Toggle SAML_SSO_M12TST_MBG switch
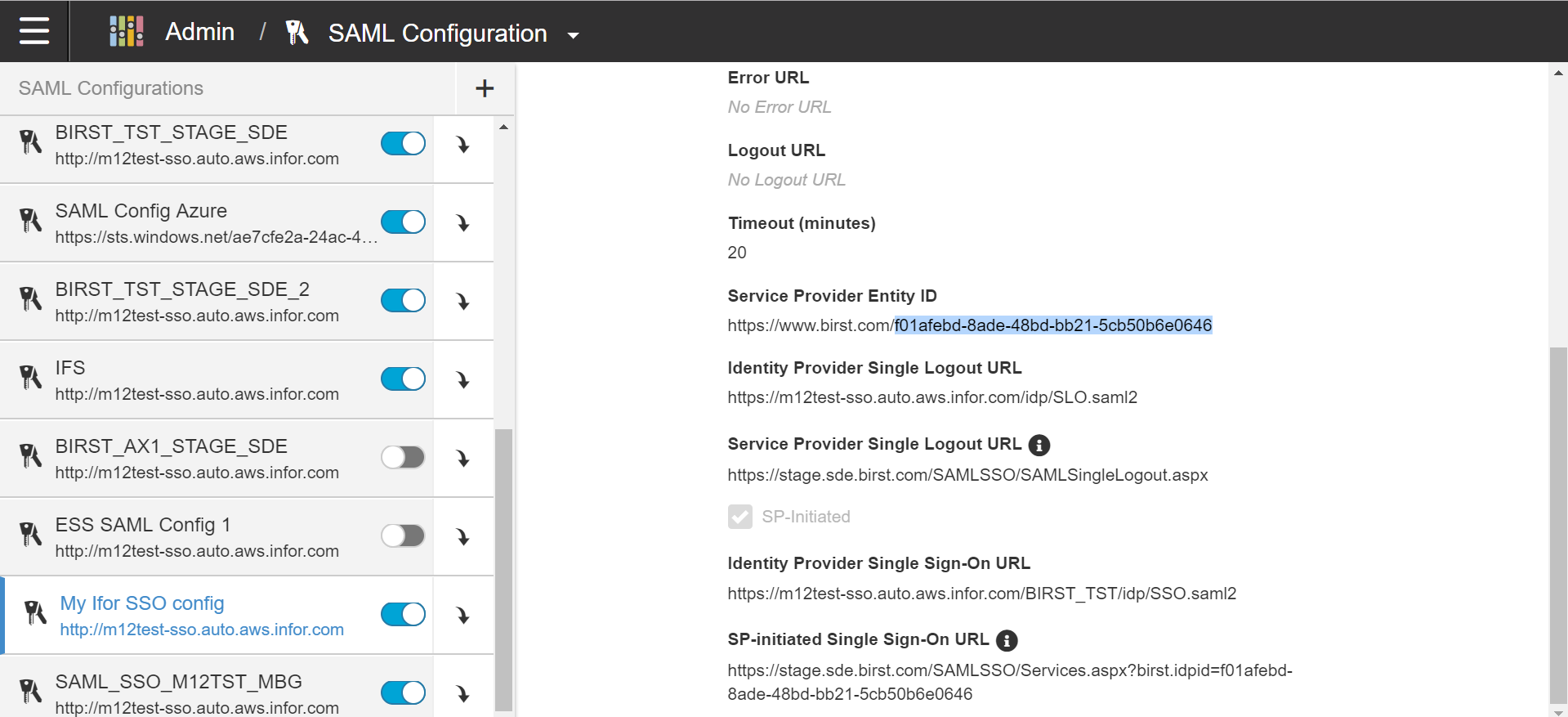 click(403, 692)
